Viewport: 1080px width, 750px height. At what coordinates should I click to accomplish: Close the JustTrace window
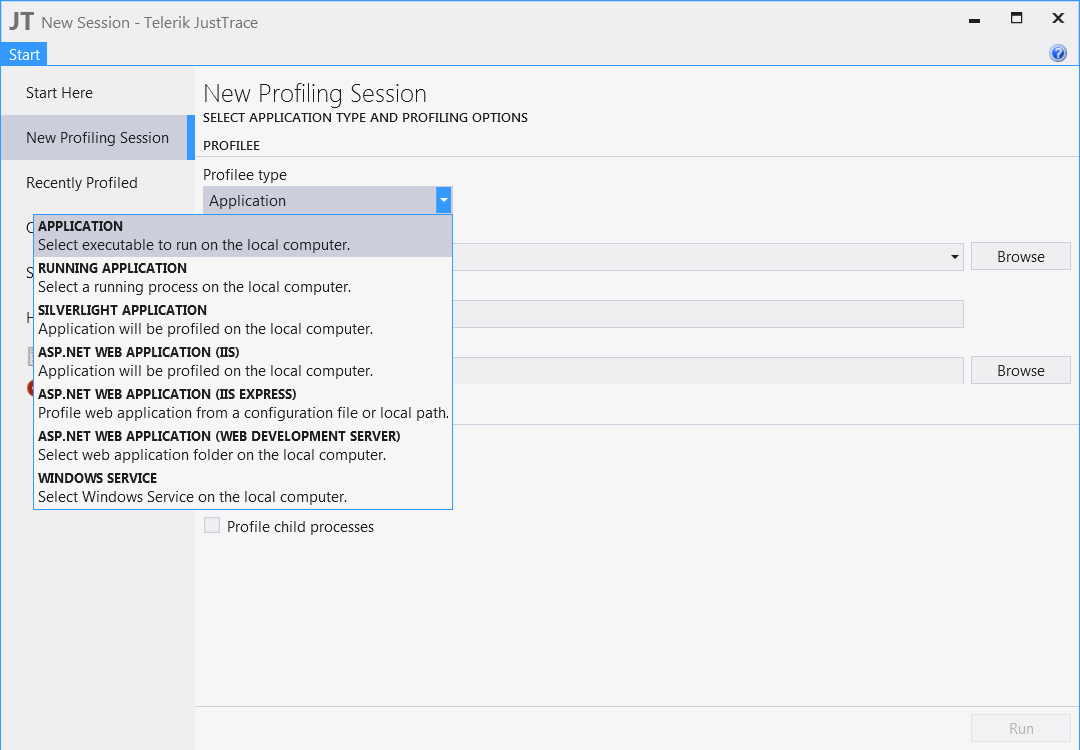tap(1058, 19)
